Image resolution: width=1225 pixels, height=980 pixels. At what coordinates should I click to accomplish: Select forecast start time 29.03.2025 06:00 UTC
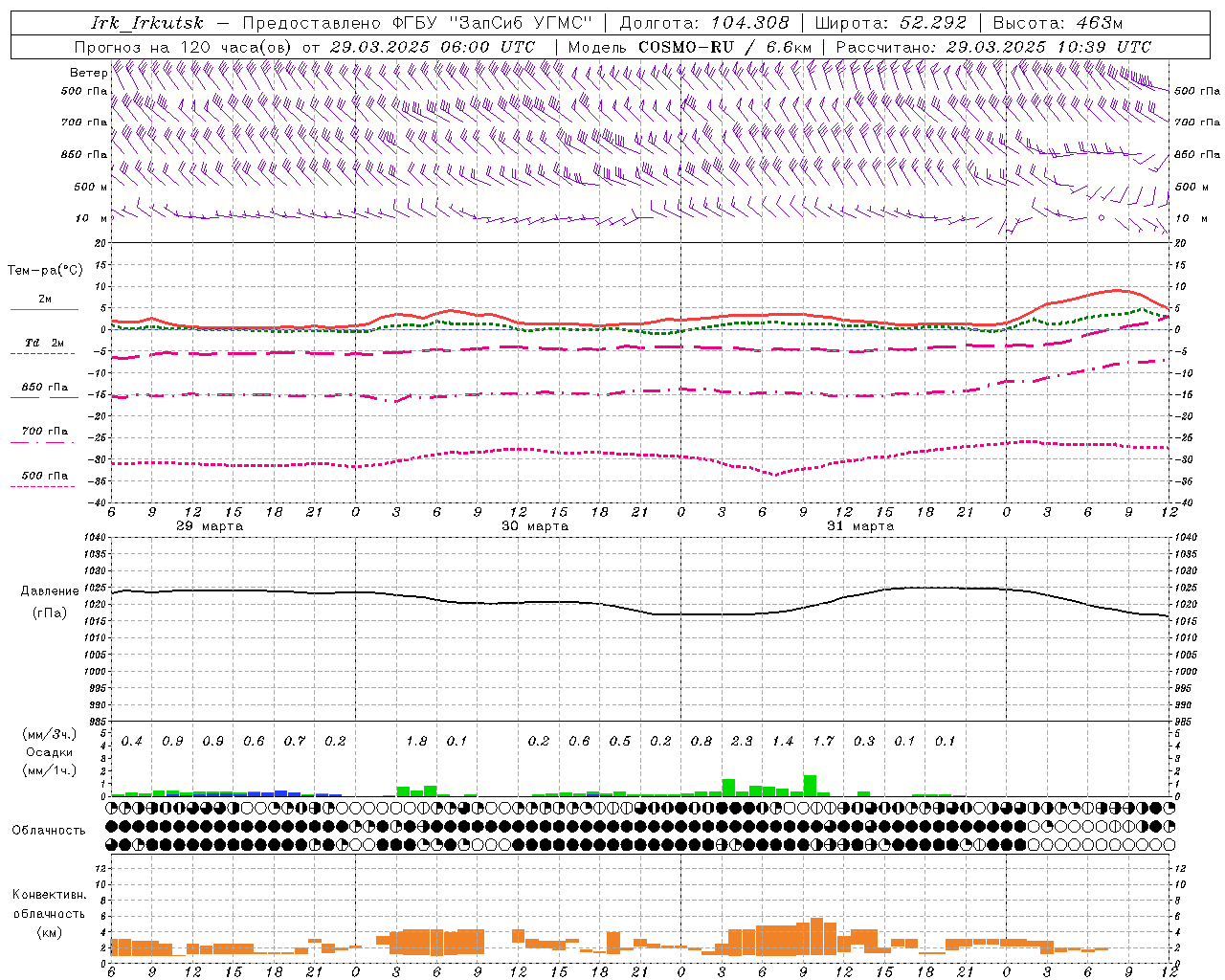(432, 47)
